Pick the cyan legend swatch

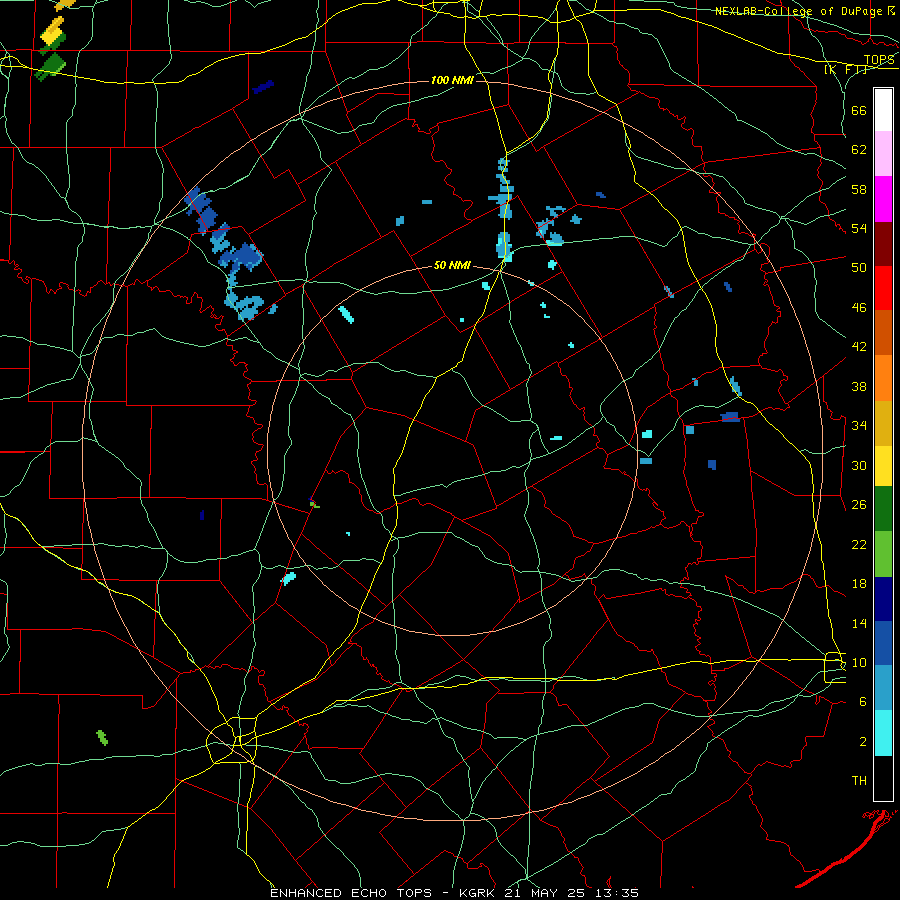click(883, 733)
